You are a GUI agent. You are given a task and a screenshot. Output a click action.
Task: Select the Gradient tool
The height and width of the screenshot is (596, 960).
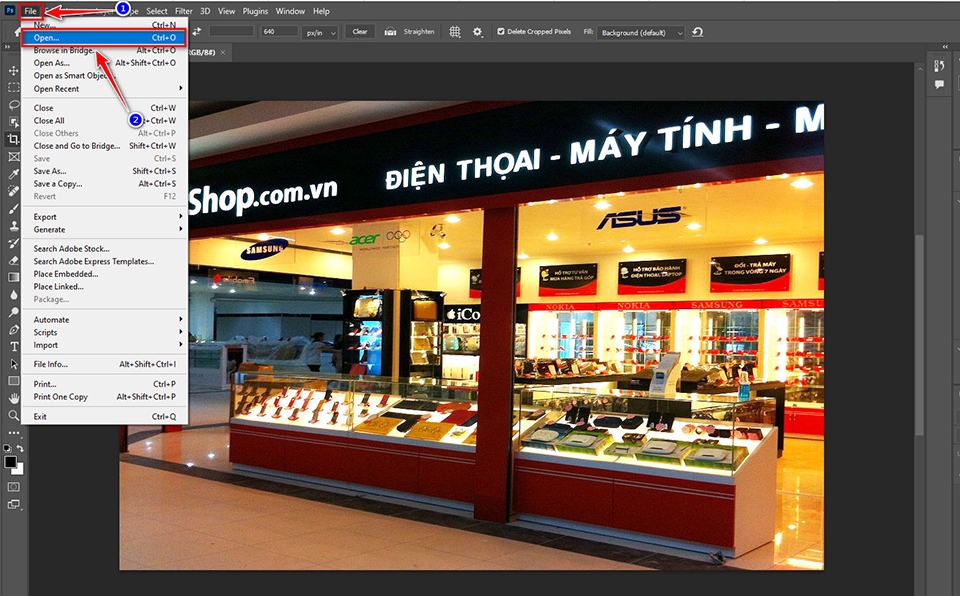click(x=13, y=277)
